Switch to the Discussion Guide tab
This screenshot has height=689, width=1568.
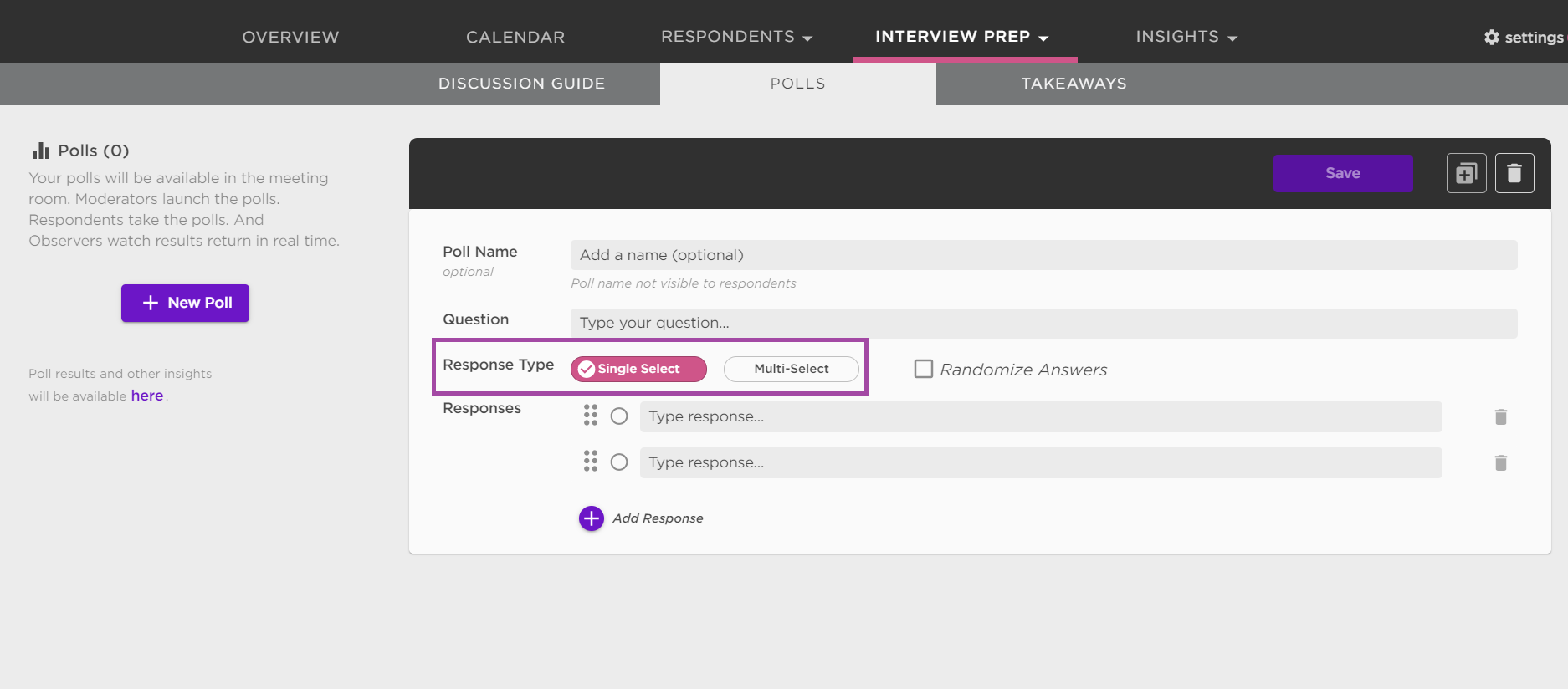(x=521, y=84)
